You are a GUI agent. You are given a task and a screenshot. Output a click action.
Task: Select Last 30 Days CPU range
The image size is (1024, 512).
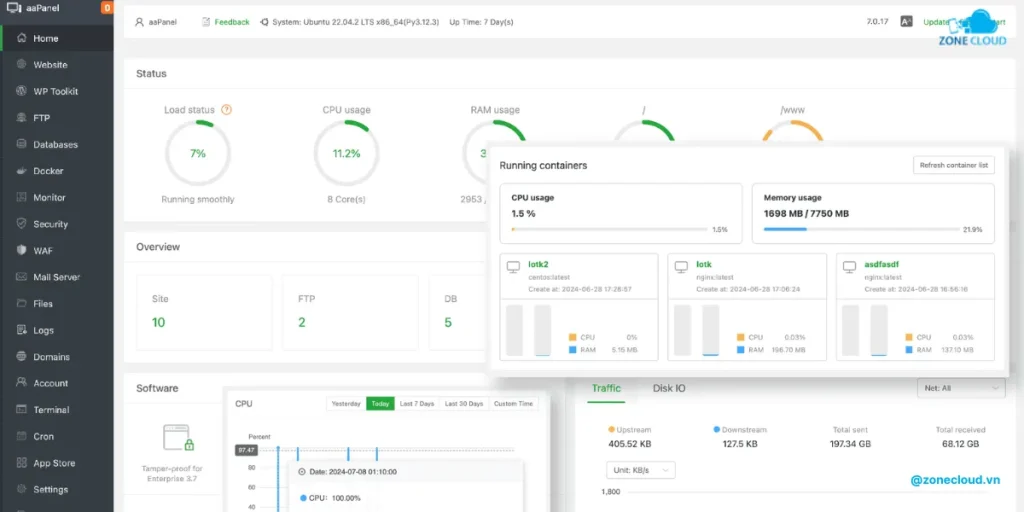pyautogui.click(x=464, y=404)
